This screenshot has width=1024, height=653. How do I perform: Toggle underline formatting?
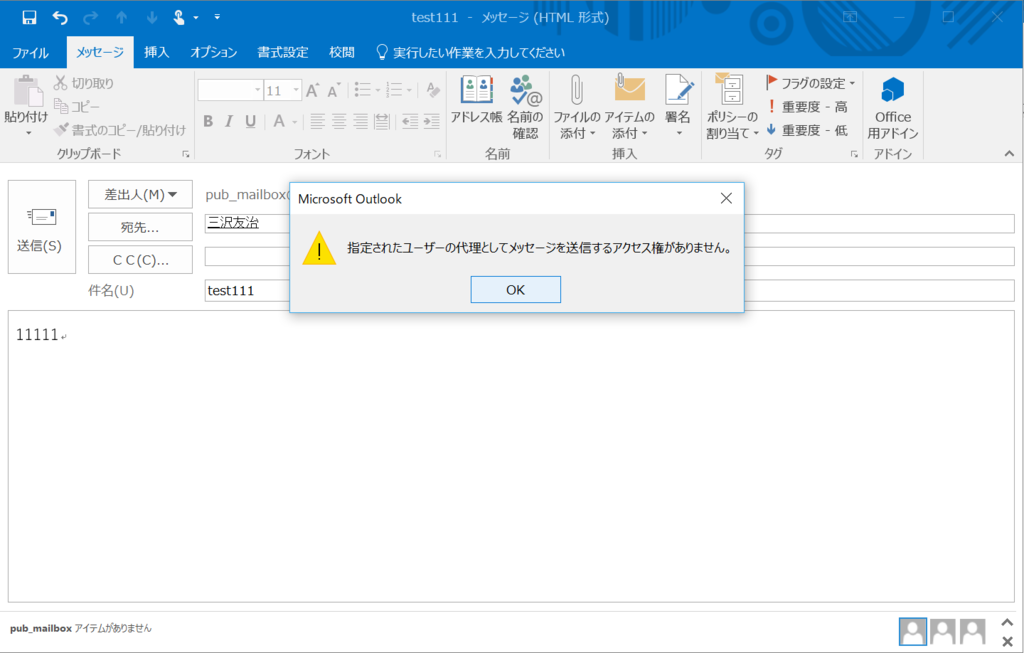(250, 122)
